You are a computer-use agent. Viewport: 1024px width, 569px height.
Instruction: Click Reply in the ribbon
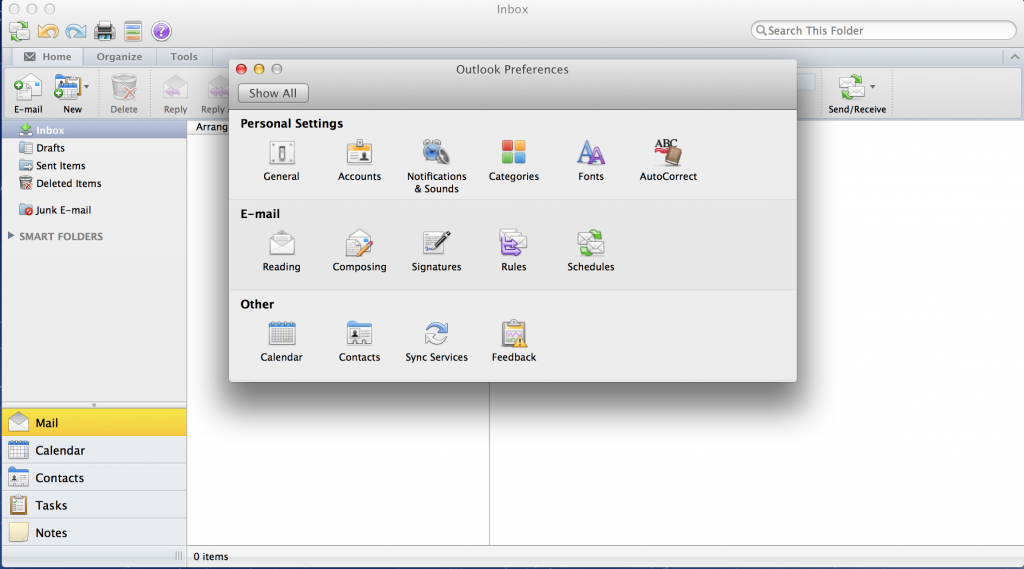click(175, 94)
